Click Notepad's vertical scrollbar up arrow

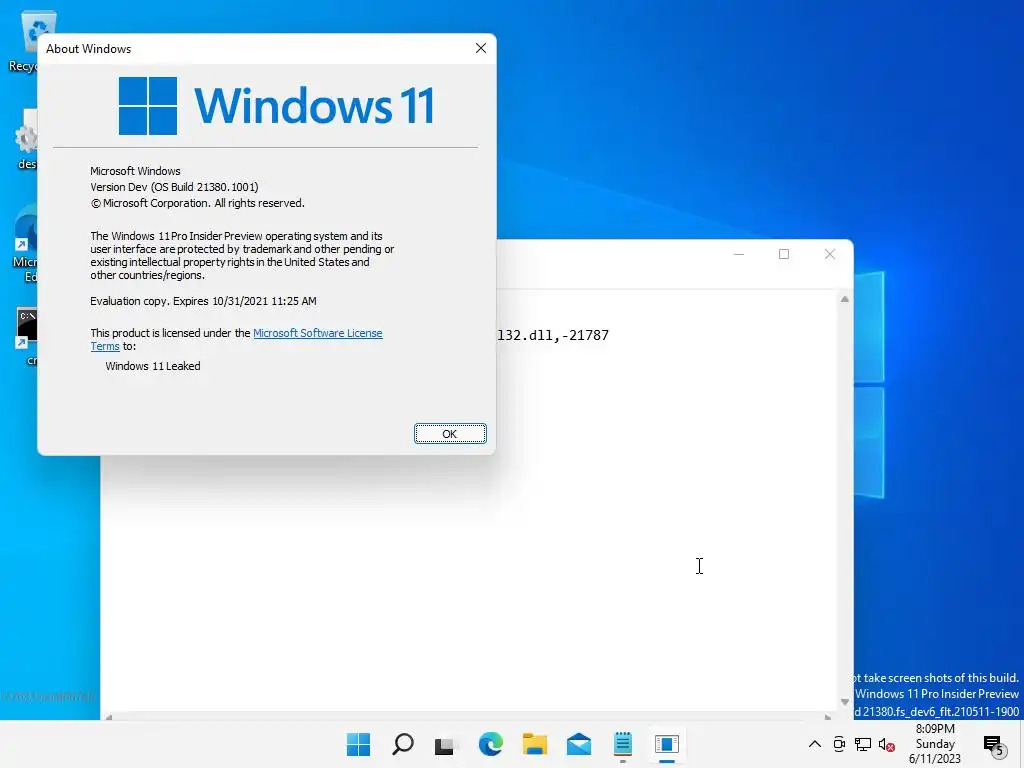click(844, 299)
